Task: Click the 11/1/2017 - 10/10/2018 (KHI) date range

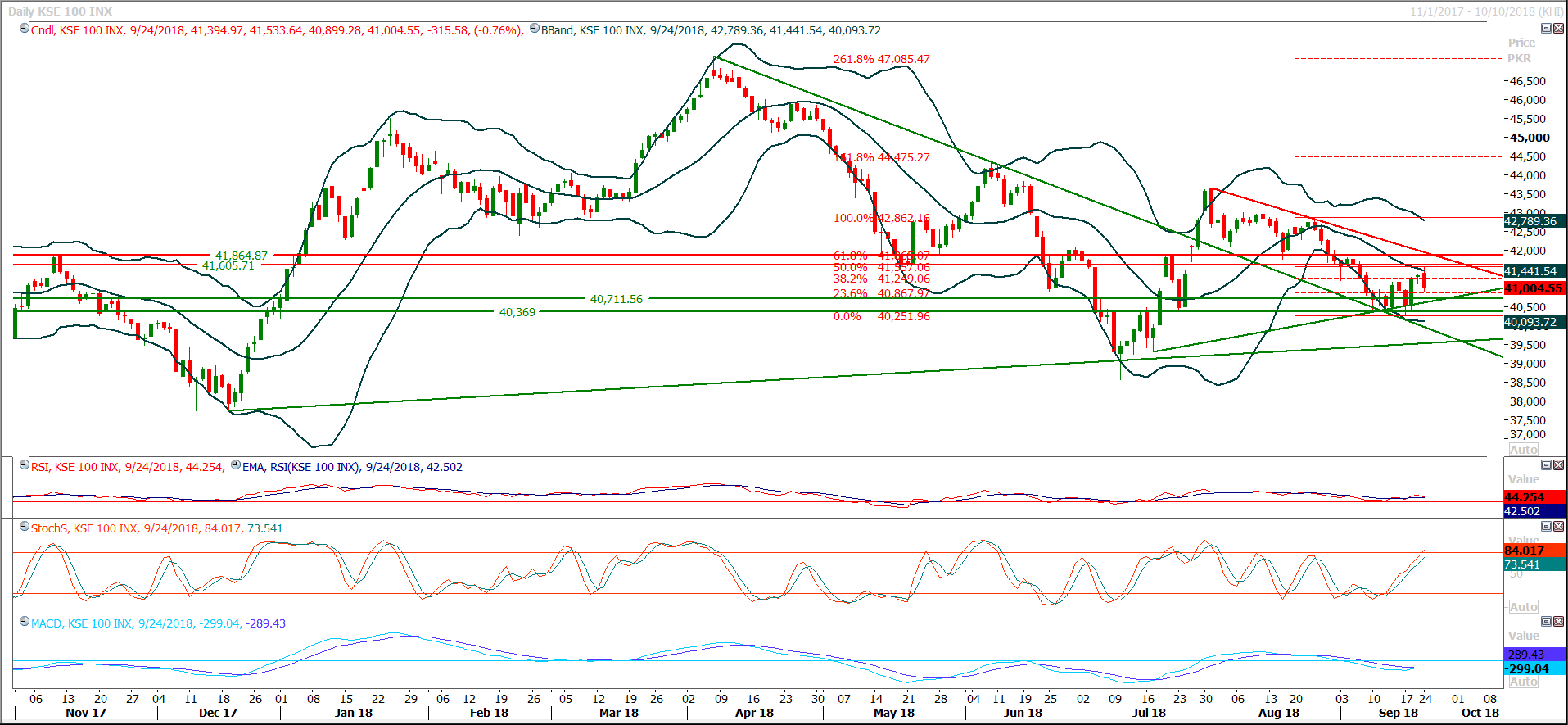Action: [1486, 11]
